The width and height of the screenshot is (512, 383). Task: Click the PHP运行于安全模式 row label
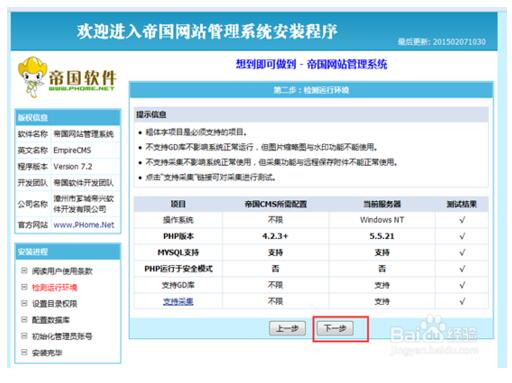tap(178, 269)
